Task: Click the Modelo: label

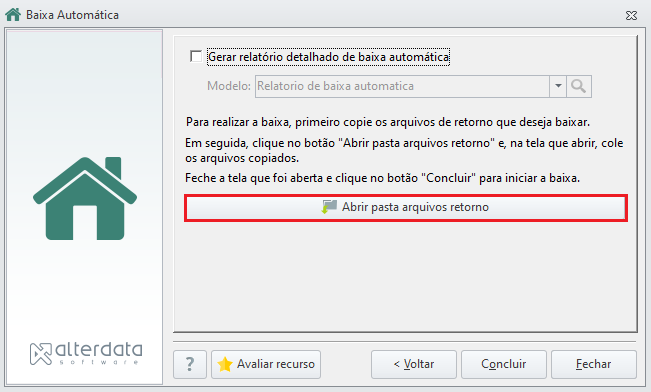Action: coord(229,86)
